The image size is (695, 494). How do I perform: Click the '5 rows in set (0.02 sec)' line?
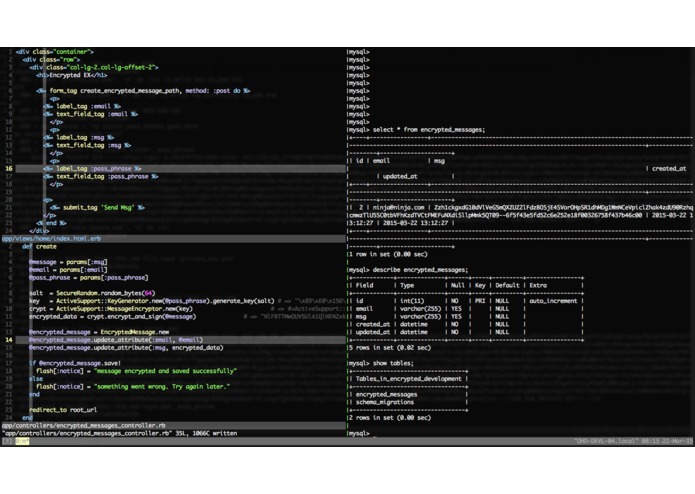[390, 348]
